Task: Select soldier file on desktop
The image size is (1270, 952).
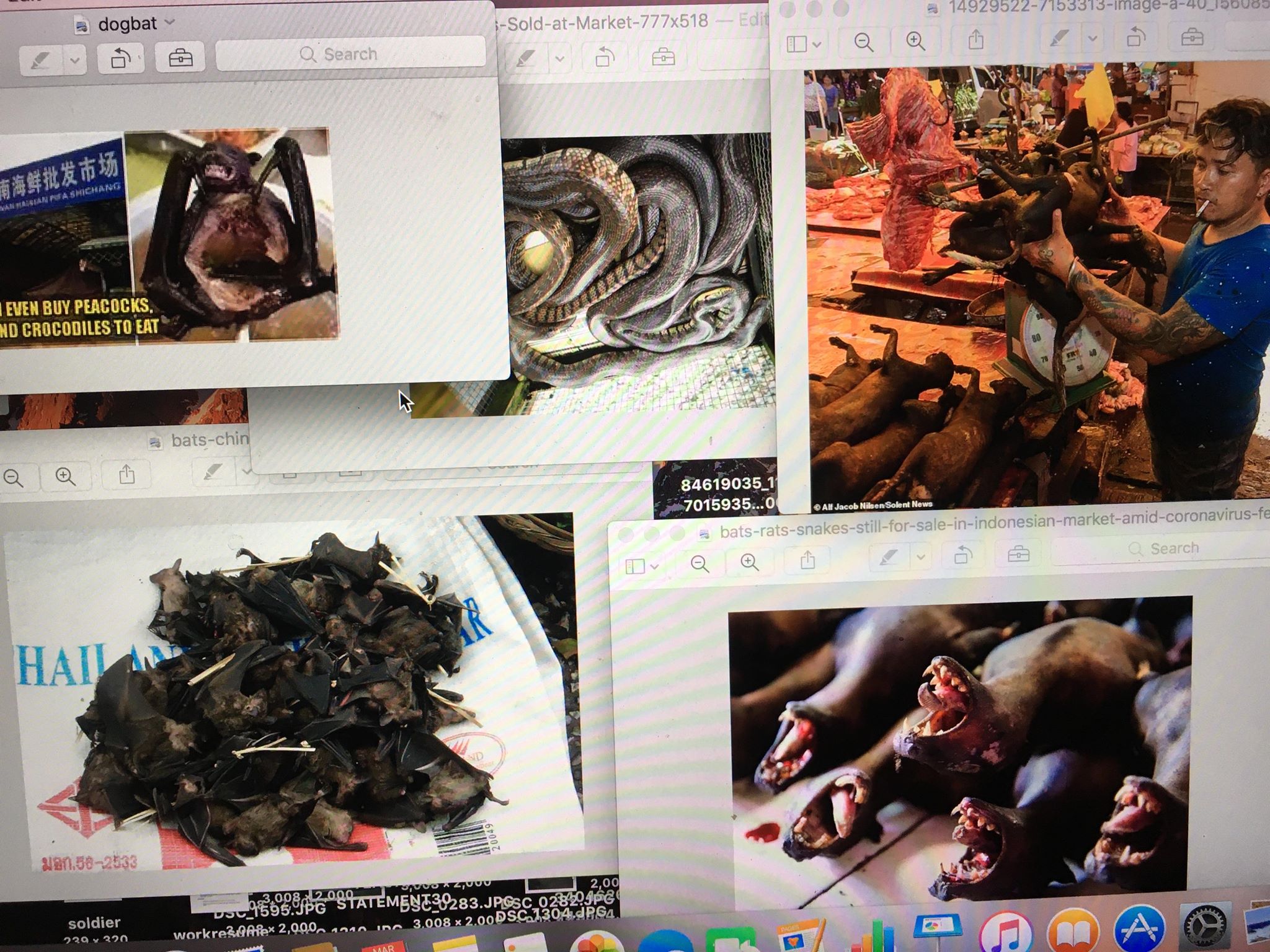Action: pos(94,923)
